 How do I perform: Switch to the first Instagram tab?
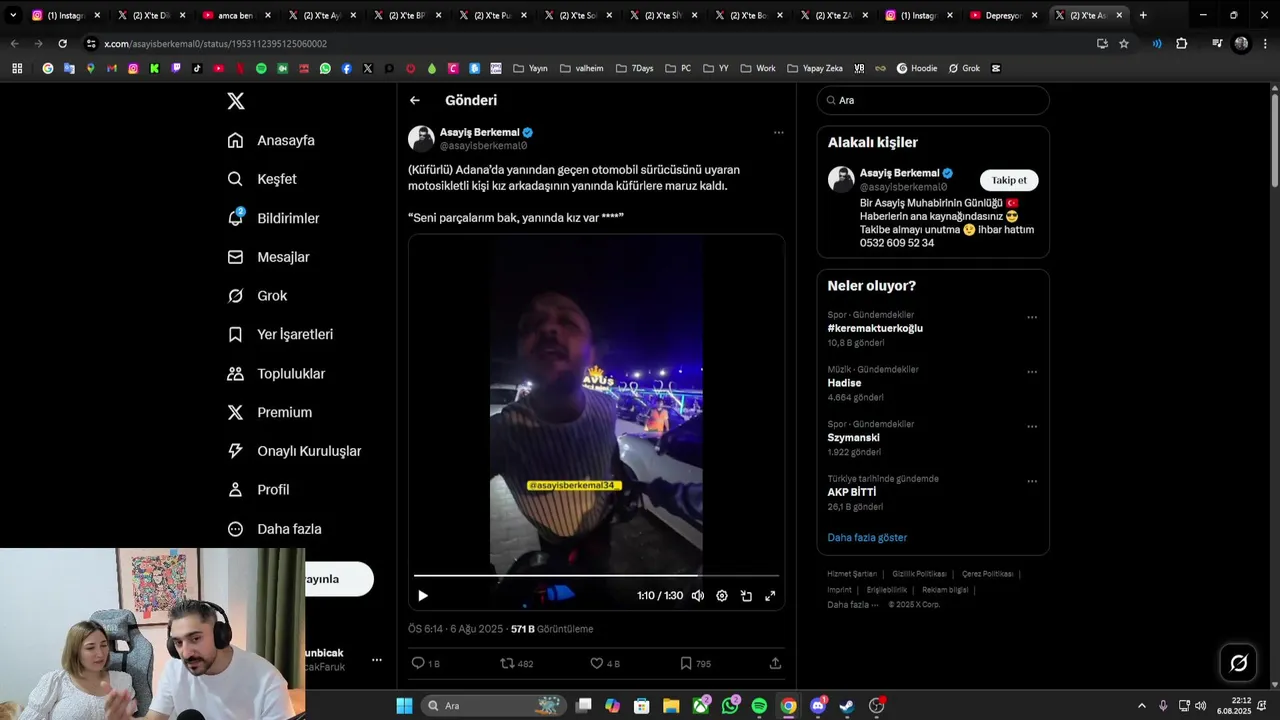click(64, 15)
